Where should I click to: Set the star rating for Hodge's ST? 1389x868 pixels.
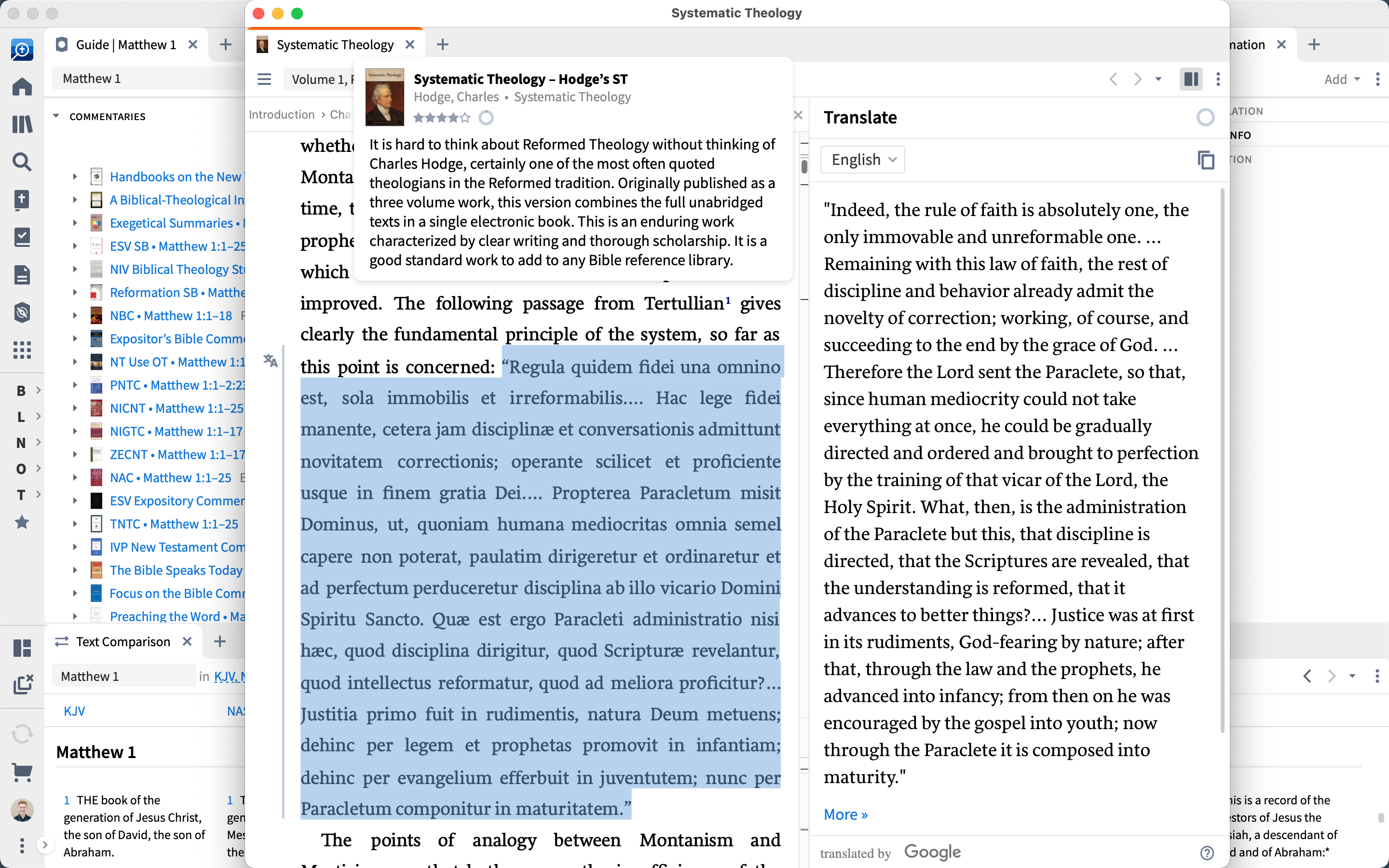[x=441, y=118]
